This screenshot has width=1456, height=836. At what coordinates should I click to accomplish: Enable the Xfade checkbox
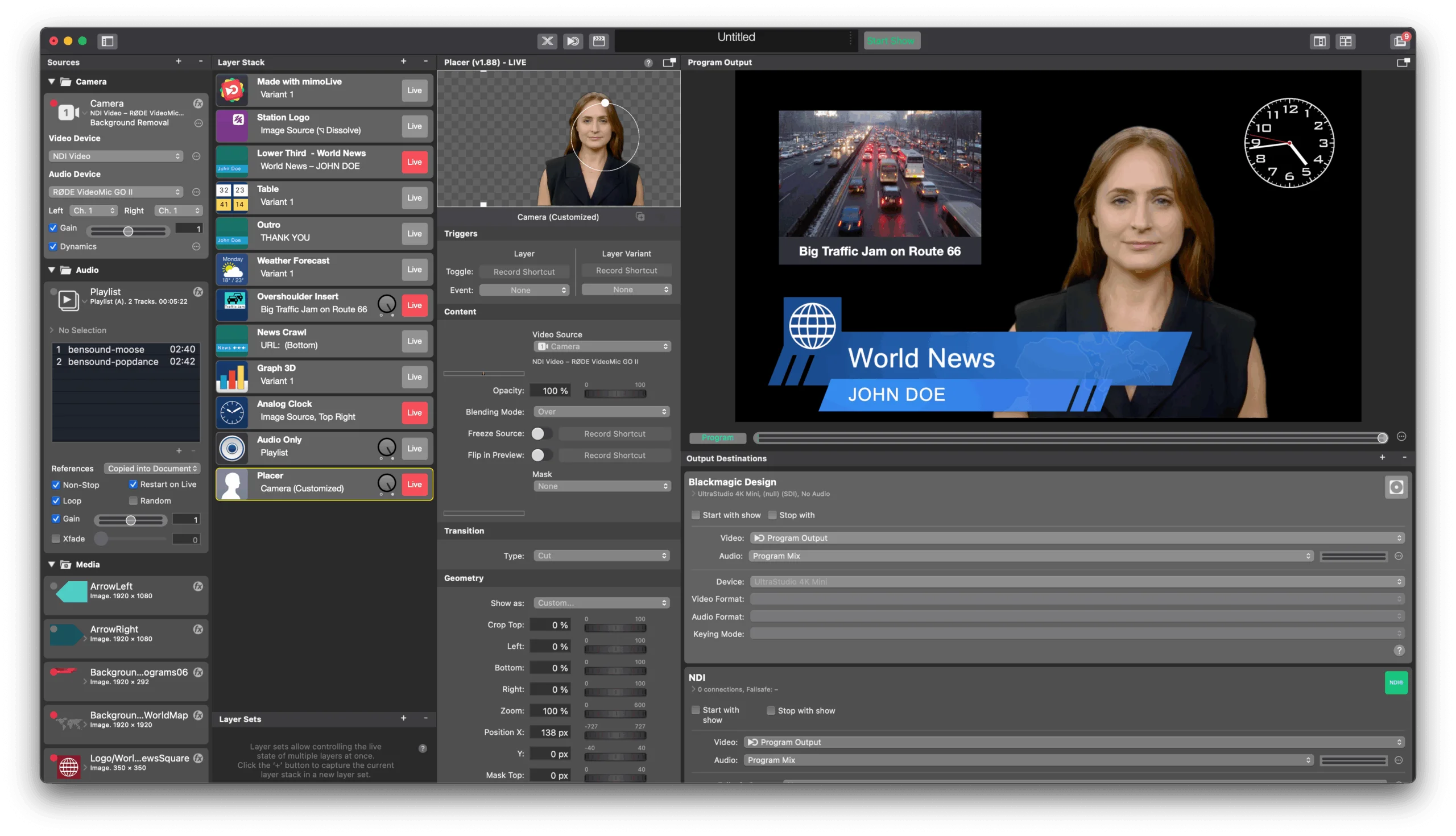[56, 539]
